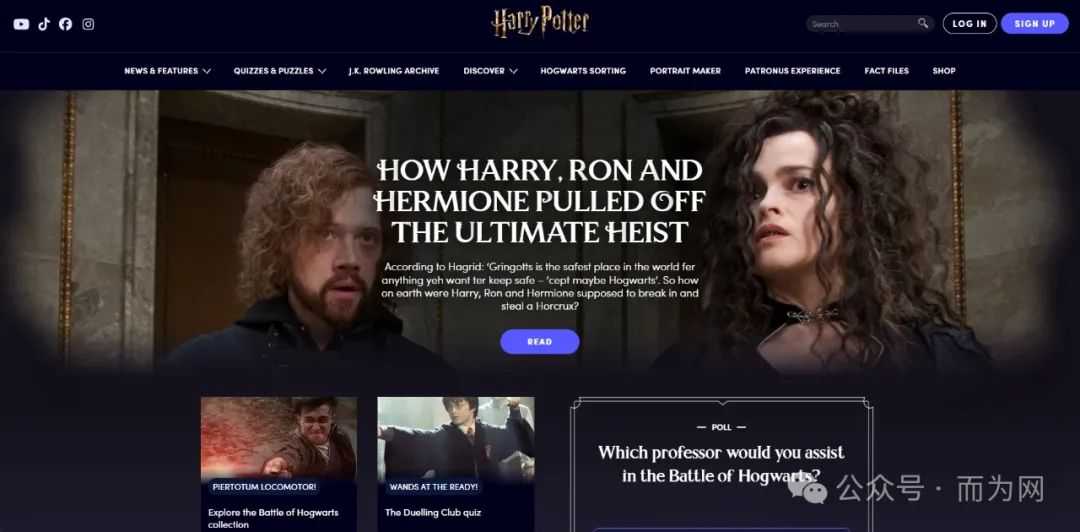Go to Hogwarts Sorting page
1080x532 pixels.
tap(583, 71)
